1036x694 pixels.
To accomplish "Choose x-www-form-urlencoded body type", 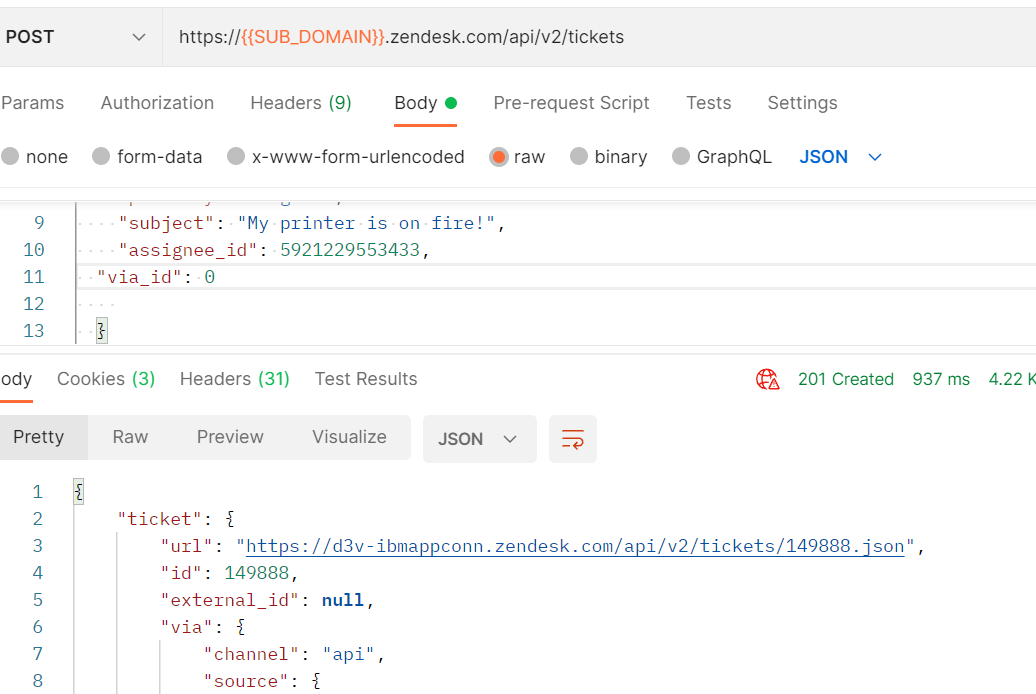I will 236,157.
